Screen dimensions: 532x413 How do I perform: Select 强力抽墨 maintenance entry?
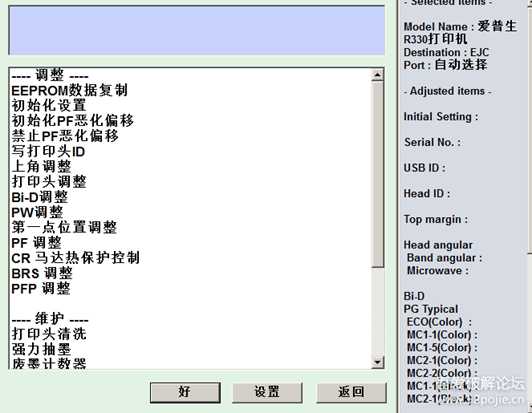[x=41, y=349]
